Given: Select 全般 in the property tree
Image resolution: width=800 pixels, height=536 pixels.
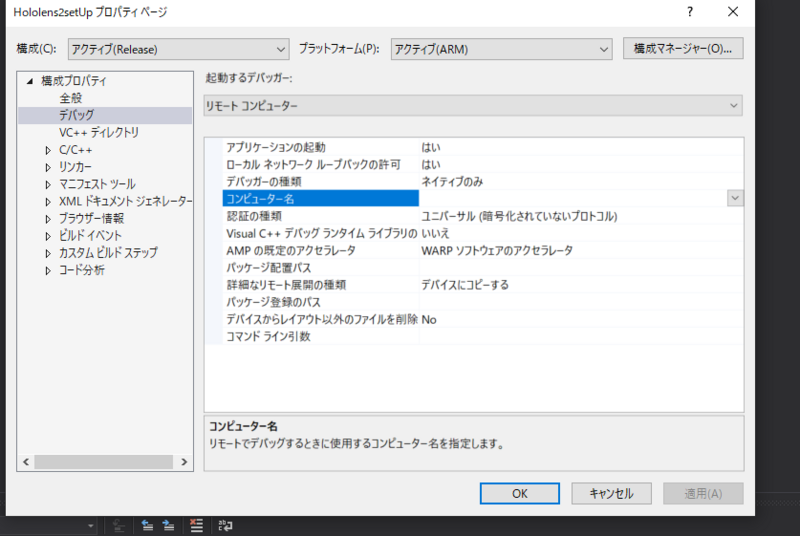Looking at the screenshot, I should tap(70, 98).
